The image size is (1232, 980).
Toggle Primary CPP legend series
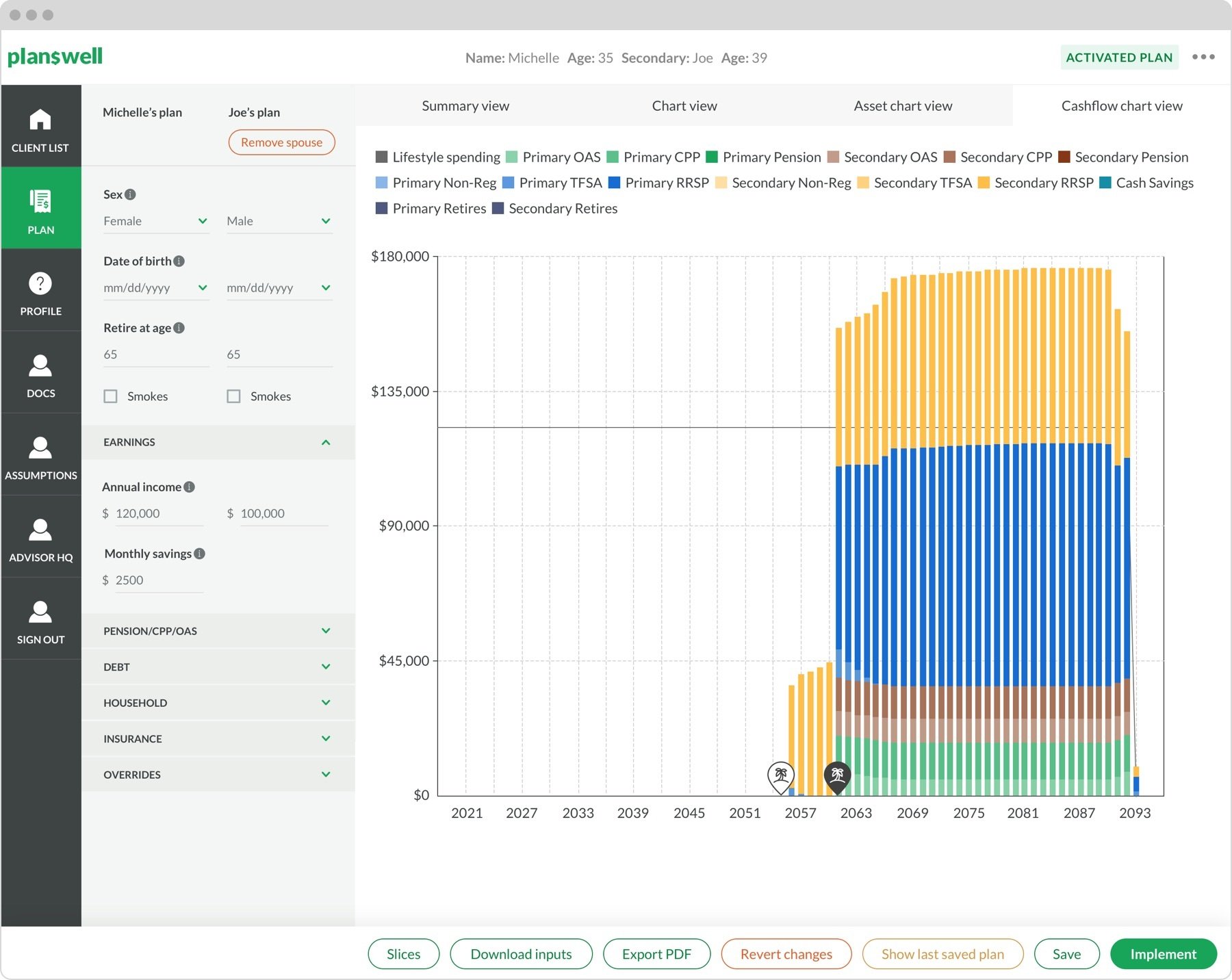654,157
